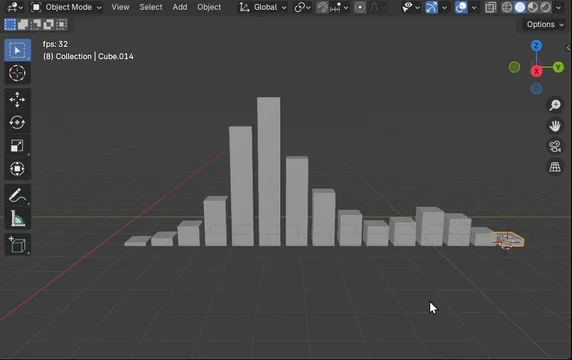Viewport: 572px width, 360px height.
Task: Open the Object Mode dropdown
Action: [x=66, y=7]
